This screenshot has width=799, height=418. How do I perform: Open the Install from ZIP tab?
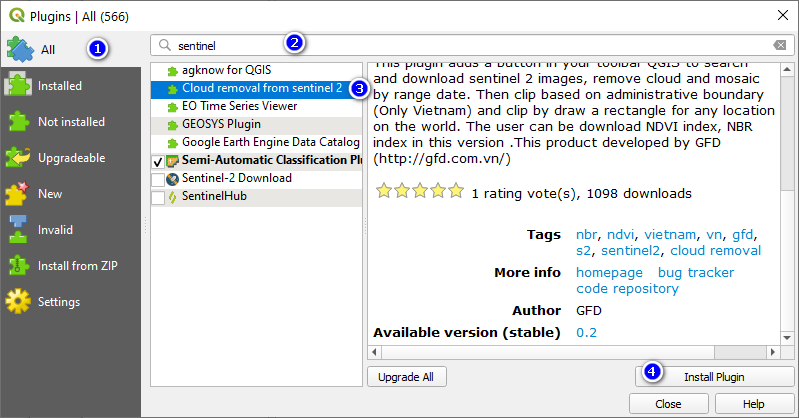pyautogui.click(x=71, y=266)
